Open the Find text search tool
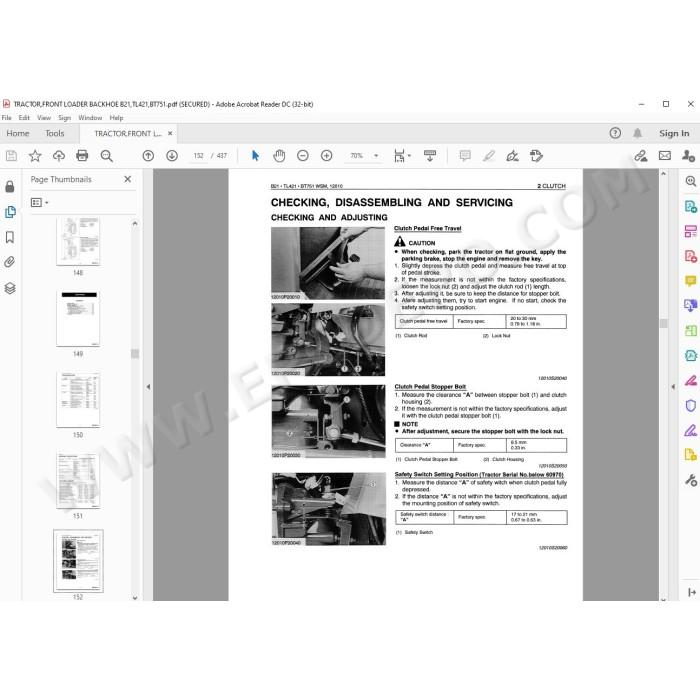The height and width of the screenshot is (700, 700). 106,156
